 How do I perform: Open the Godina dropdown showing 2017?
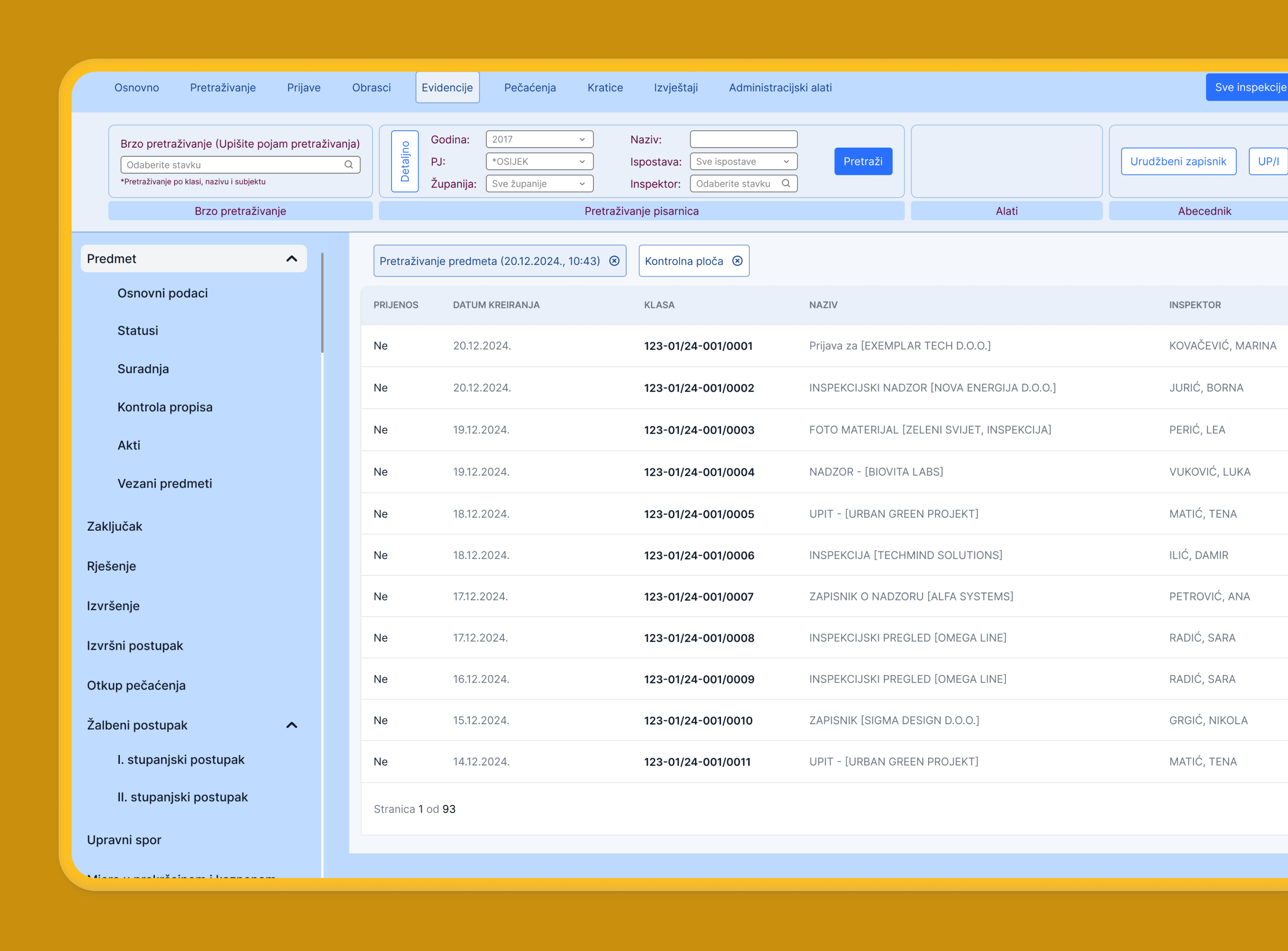click(539, 139)
